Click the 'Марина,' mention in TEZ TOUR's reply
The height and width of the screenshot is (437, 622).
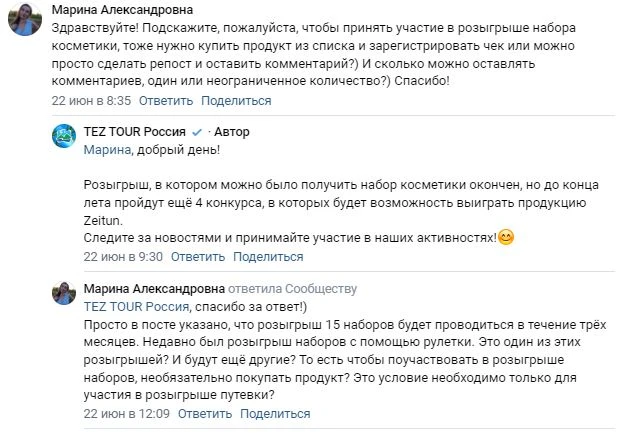106,149
